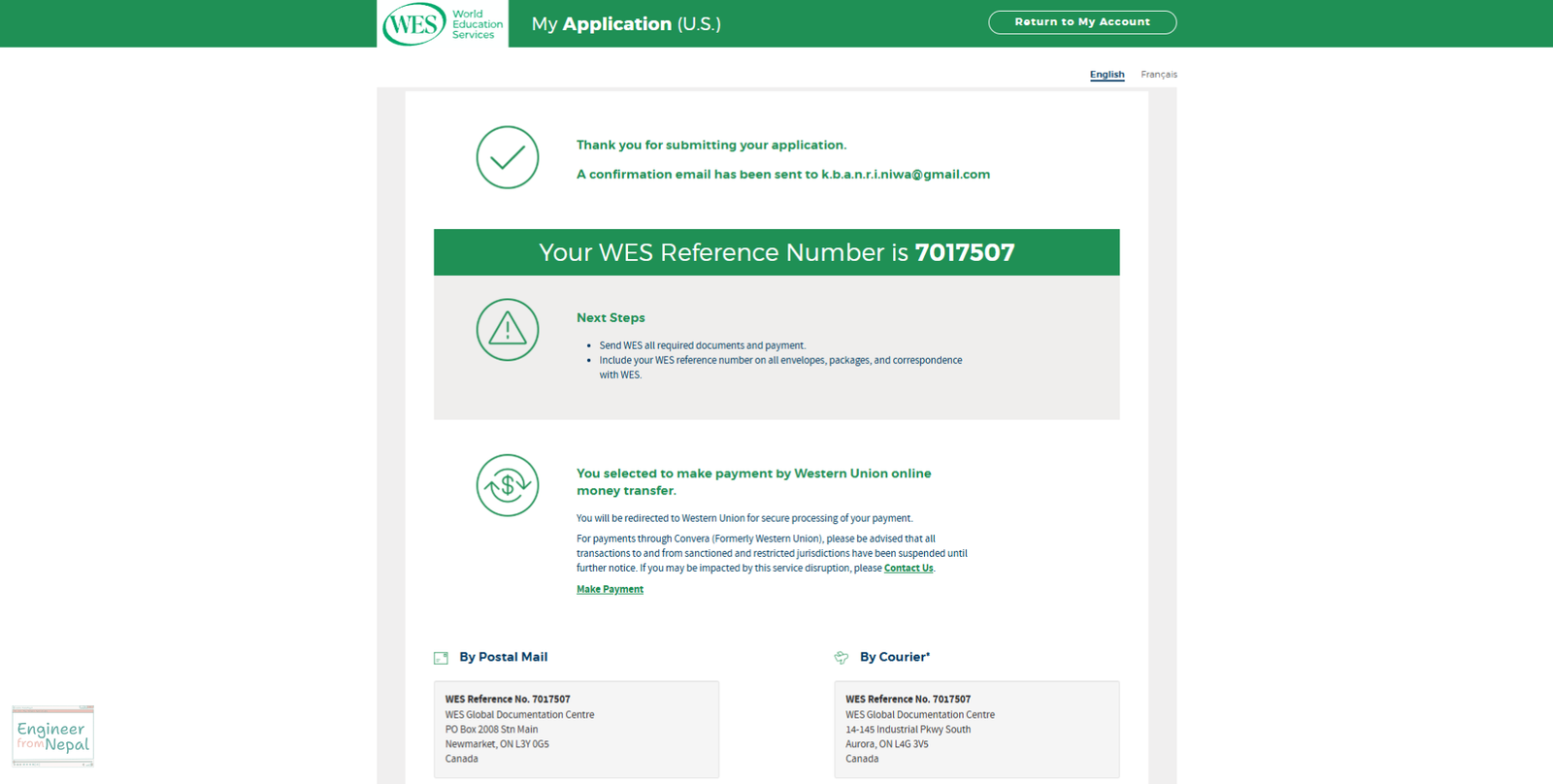Select the English language option
Image resolution: width=1553 pixels, height=784 pixels.
click(x=1107, y=75)
